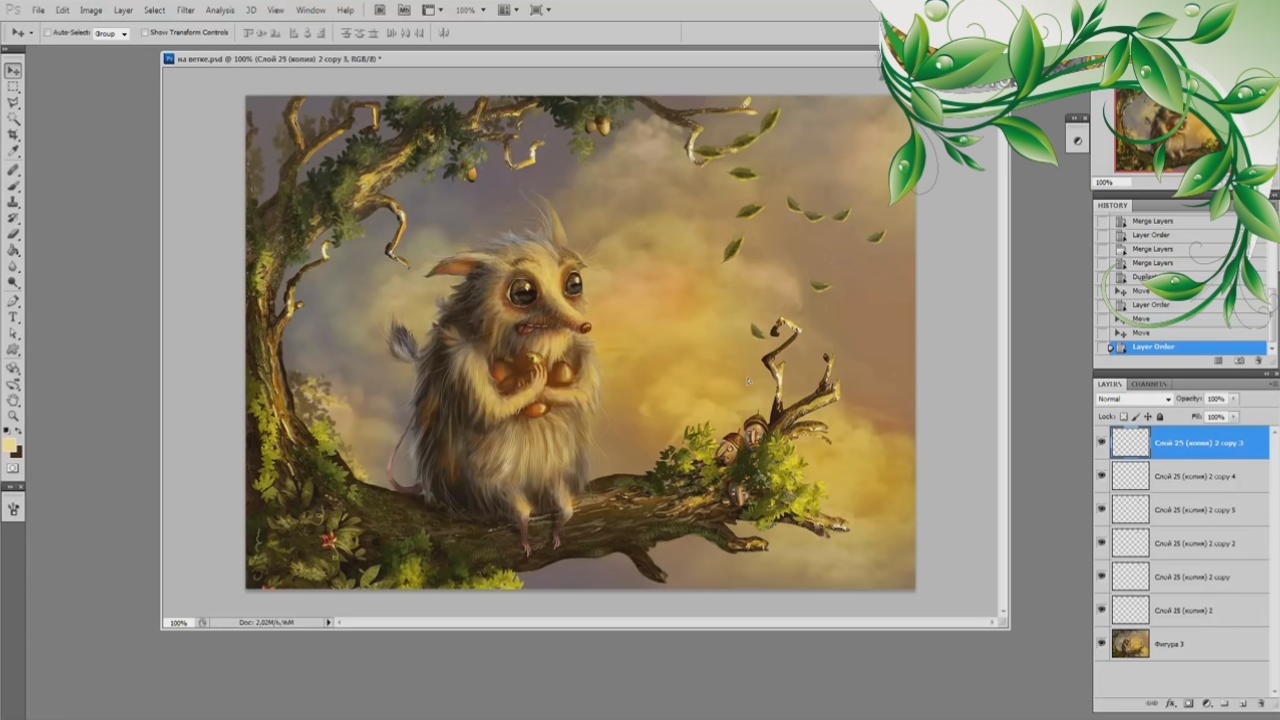Select the Pen tool
This screenshot has width=1280, height=720.
click(13, 301)
